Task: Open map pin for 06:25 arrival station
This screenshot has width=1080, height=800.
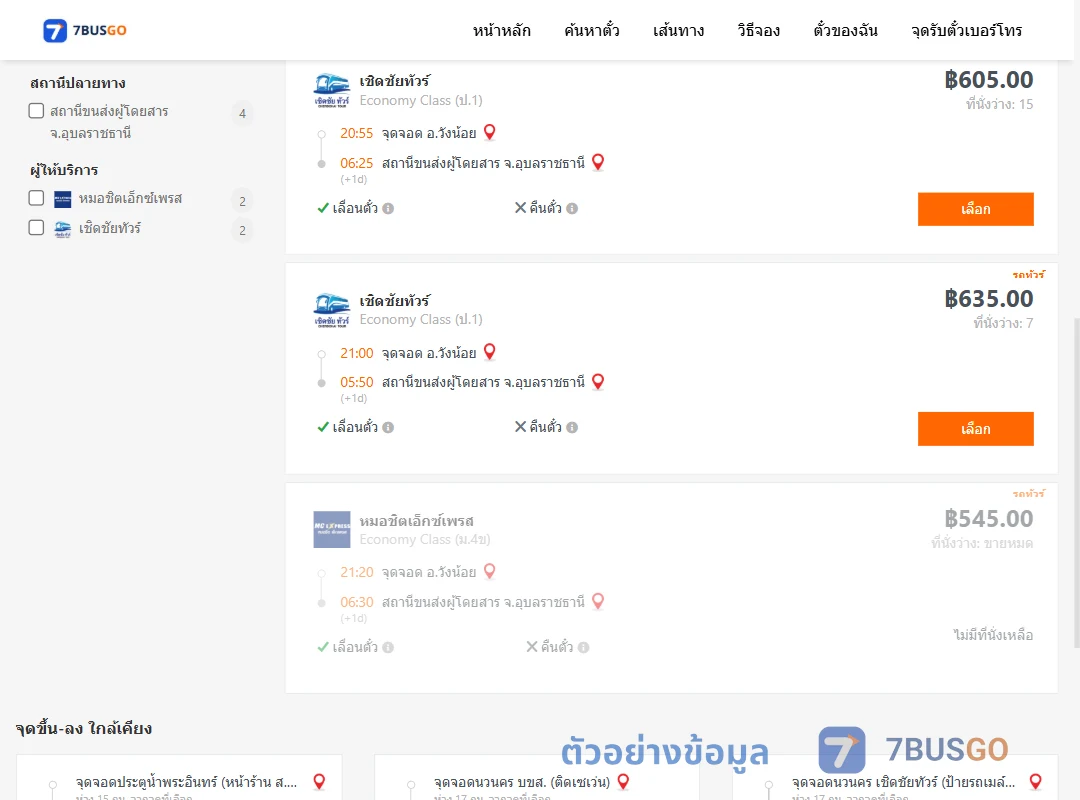Action: pyautogui.click(x=598, y=162)
